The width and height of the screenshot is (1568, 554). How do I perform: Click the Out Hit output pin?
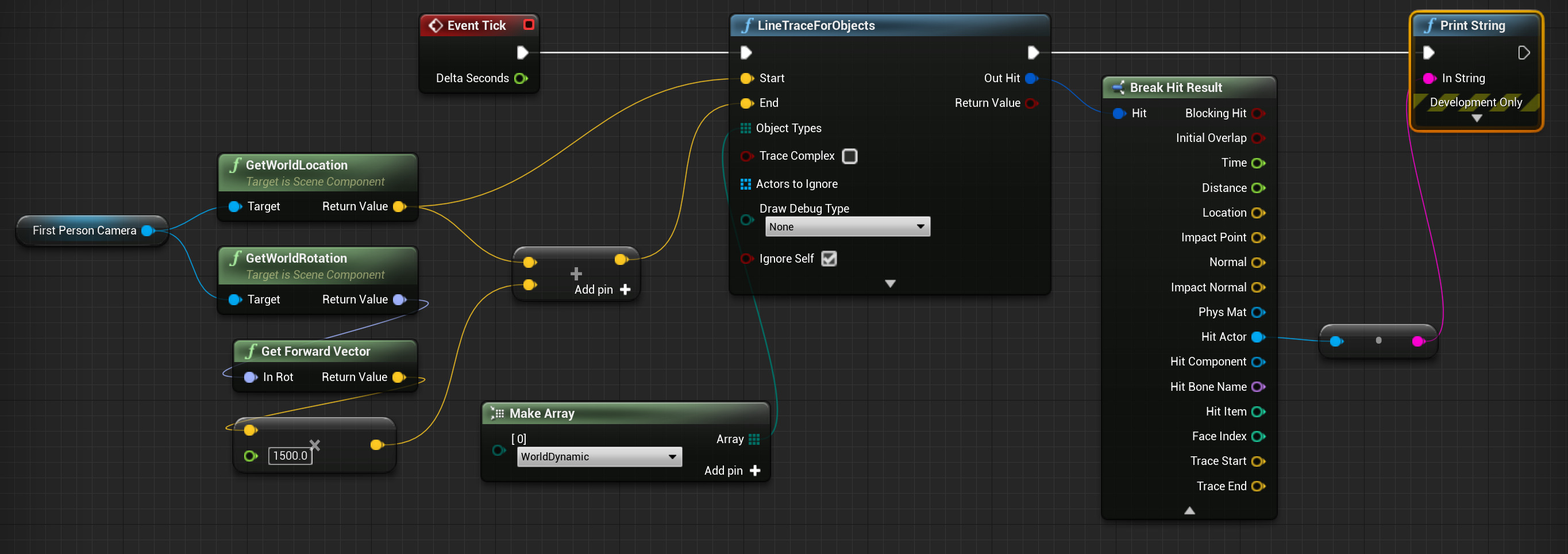click(1031, 78)
